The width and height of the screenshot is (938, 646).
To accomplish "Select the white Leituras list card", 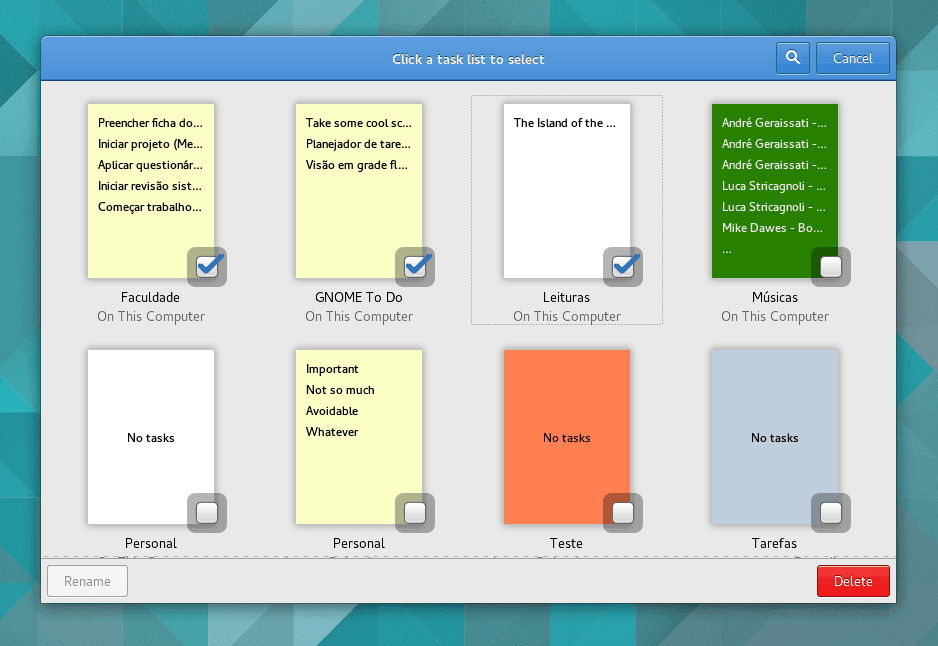I will pyautogui.click(x=567, y=191).
